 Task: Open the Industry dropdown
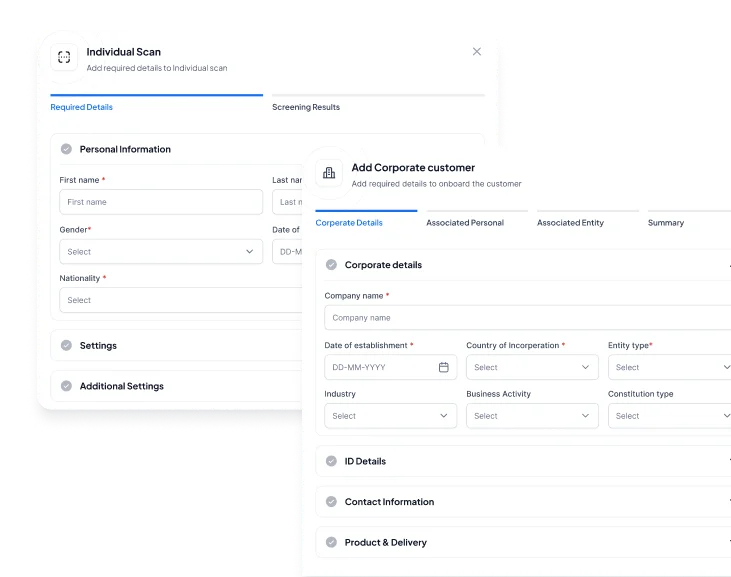390,415
